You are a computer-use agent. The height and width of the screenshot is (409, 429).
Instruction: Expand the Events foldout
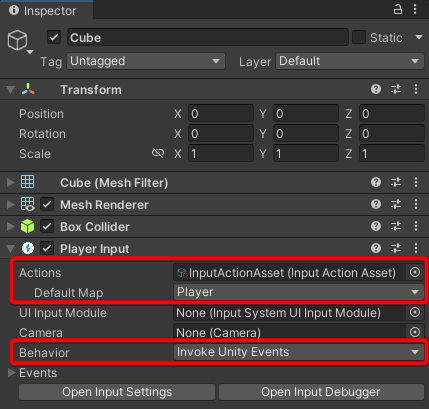(11, 372)
